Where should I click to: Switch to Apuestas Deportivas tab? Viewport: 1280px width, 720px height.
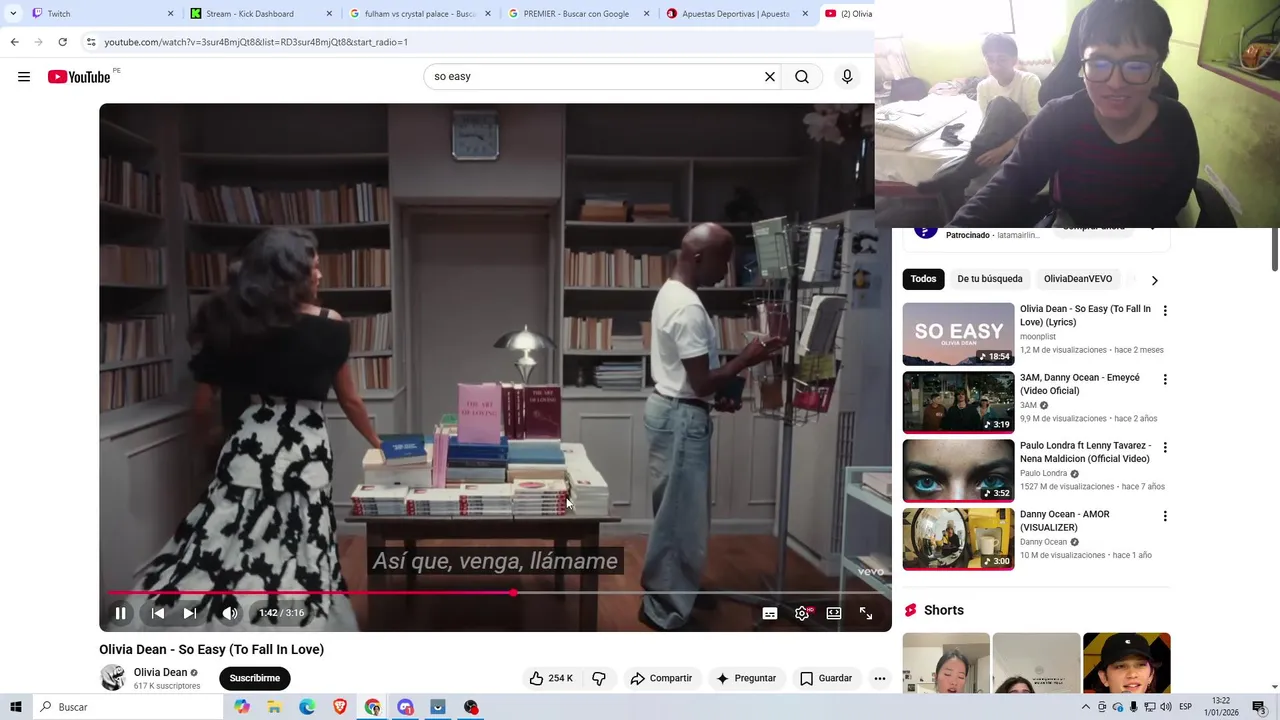pyautogui.click(x=737, y=14)
